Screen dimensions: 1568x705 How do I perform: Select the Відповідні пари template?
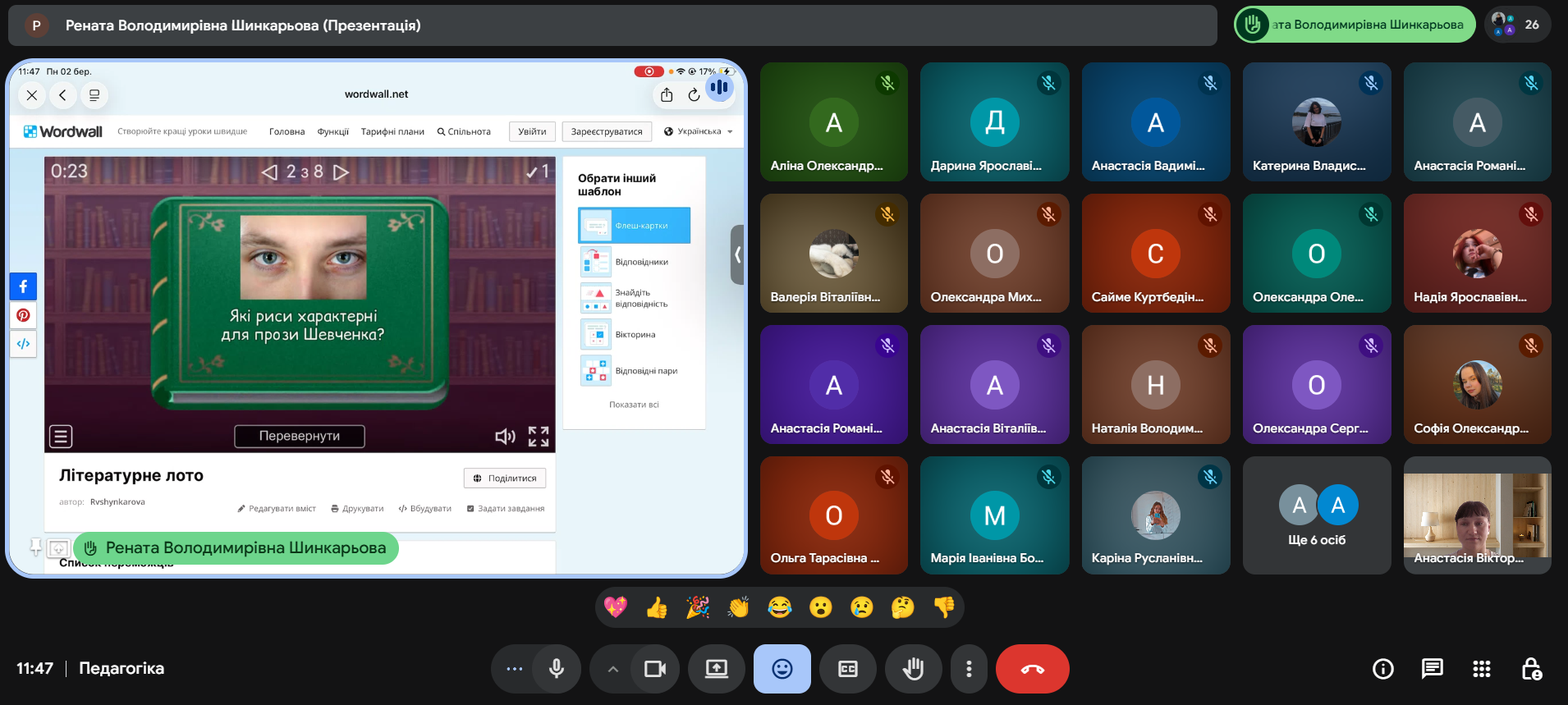click(x=635, y=370)
